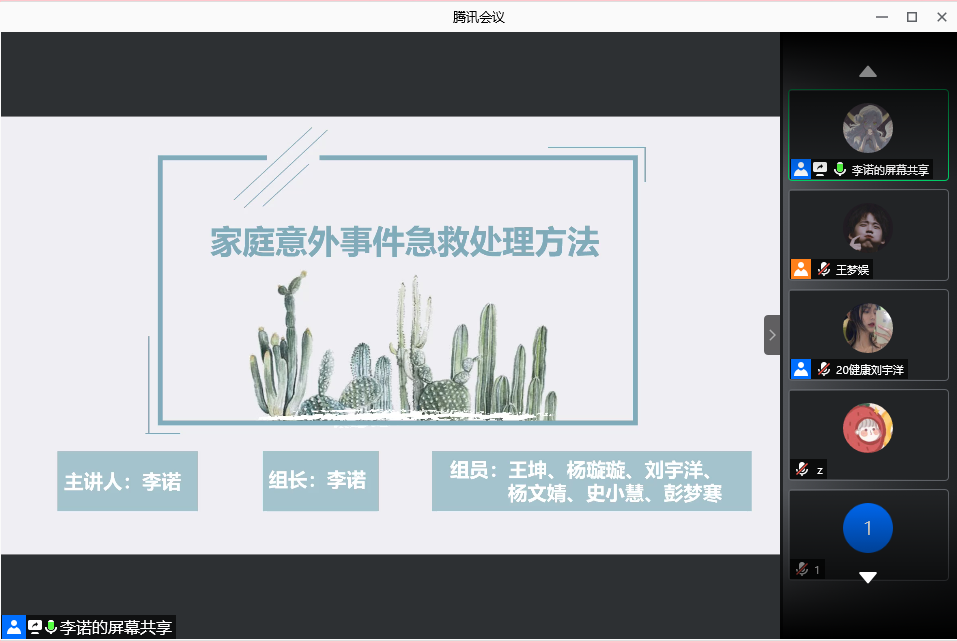This screenshot has height=643, width=957.
Task: Click the host icon on 李诺's participant tile
Action: (x=801, y=169)
